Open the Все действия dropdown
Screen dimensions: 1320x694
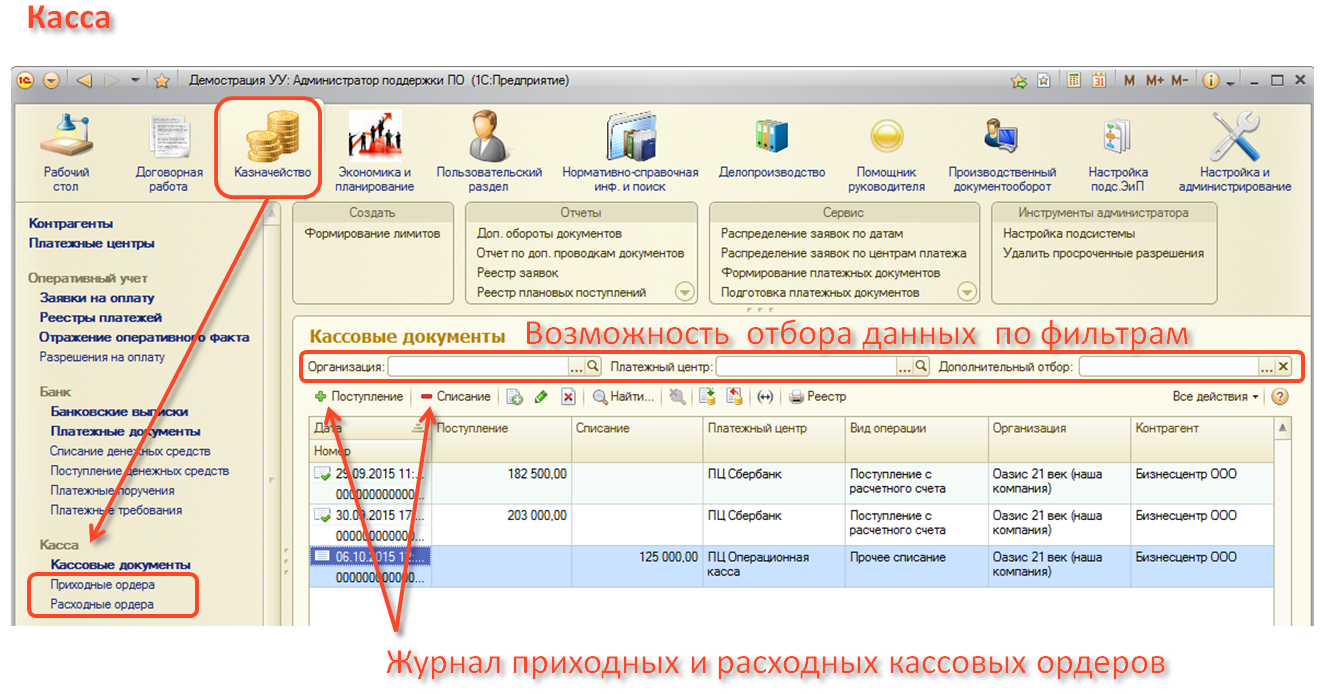coord(1215,397)
